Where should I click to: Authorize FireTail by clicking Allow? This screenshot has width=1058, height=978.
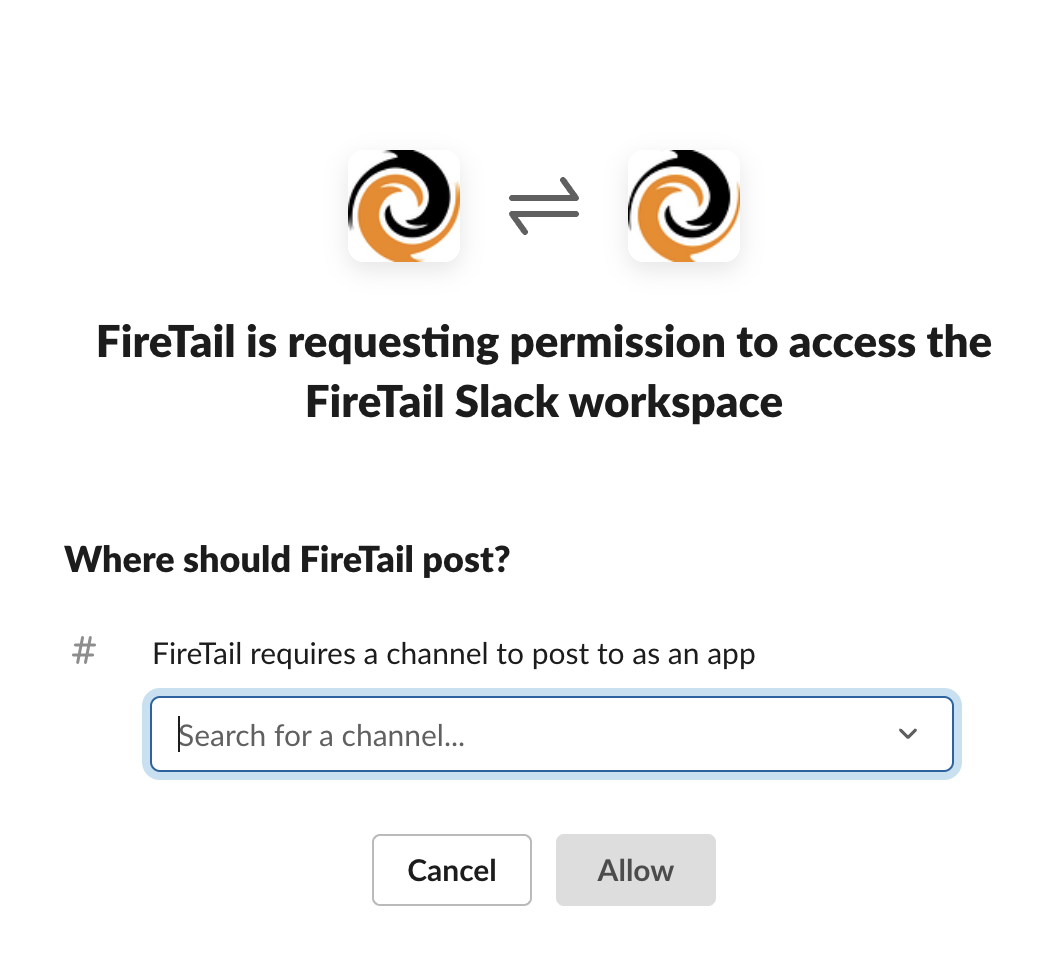[636, 870]
